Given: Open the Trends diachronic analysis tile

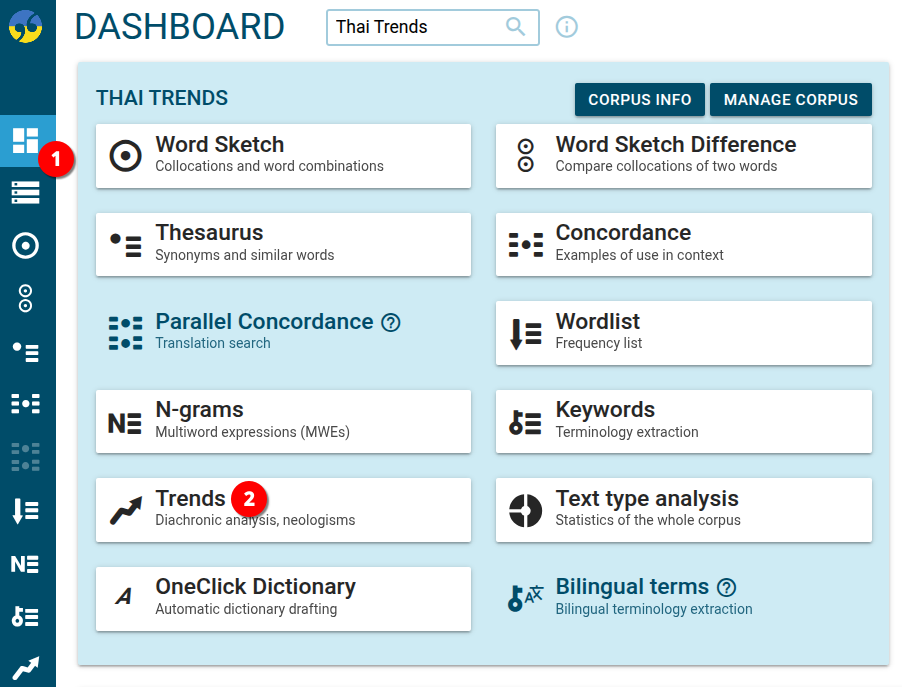Looking at the screenshot, I should 283,509.
